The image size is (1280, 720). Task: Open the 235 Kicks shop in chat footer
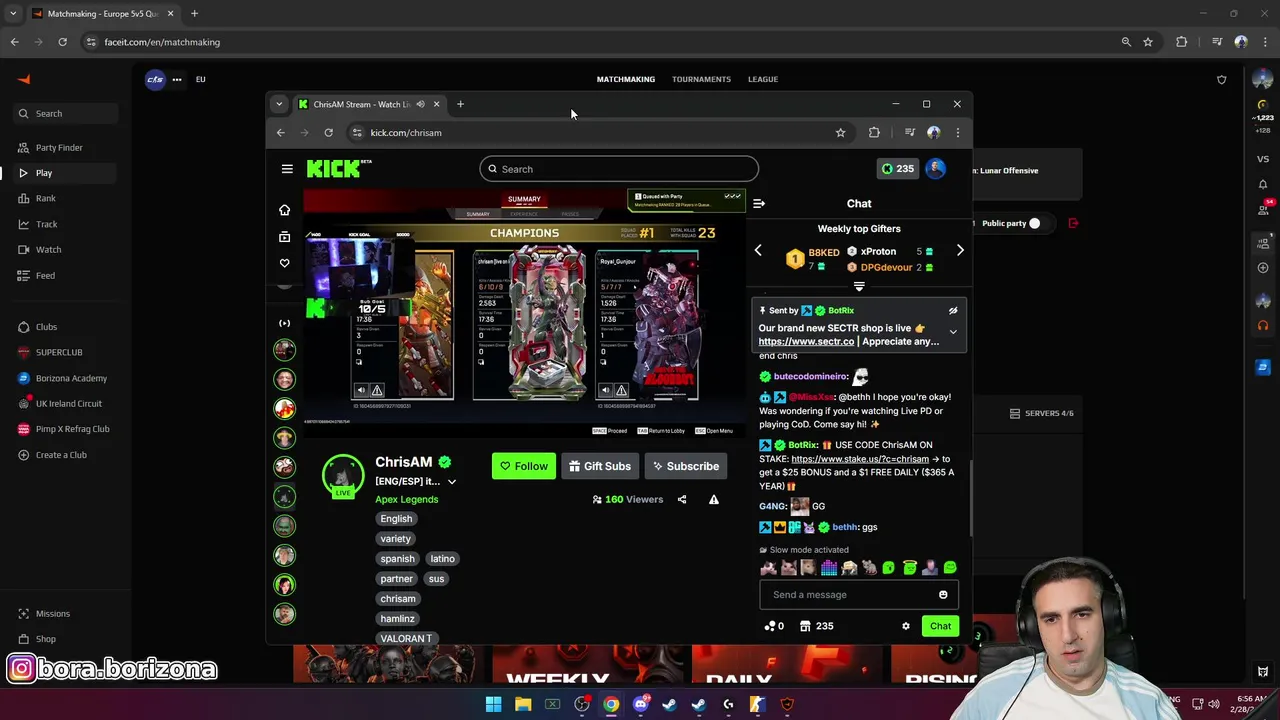(816, 626)
